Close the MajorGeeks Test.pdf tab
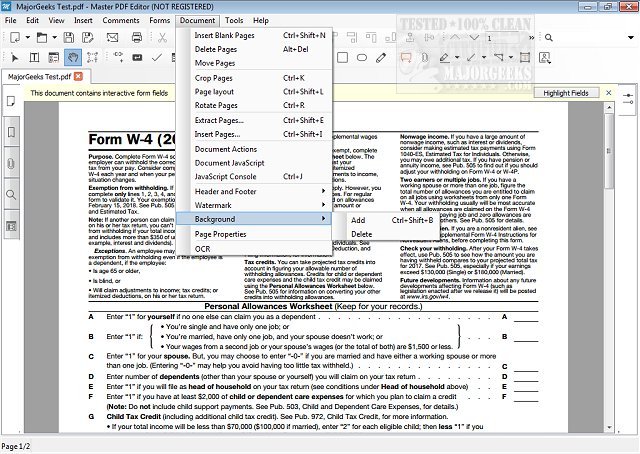 (78, 76)
